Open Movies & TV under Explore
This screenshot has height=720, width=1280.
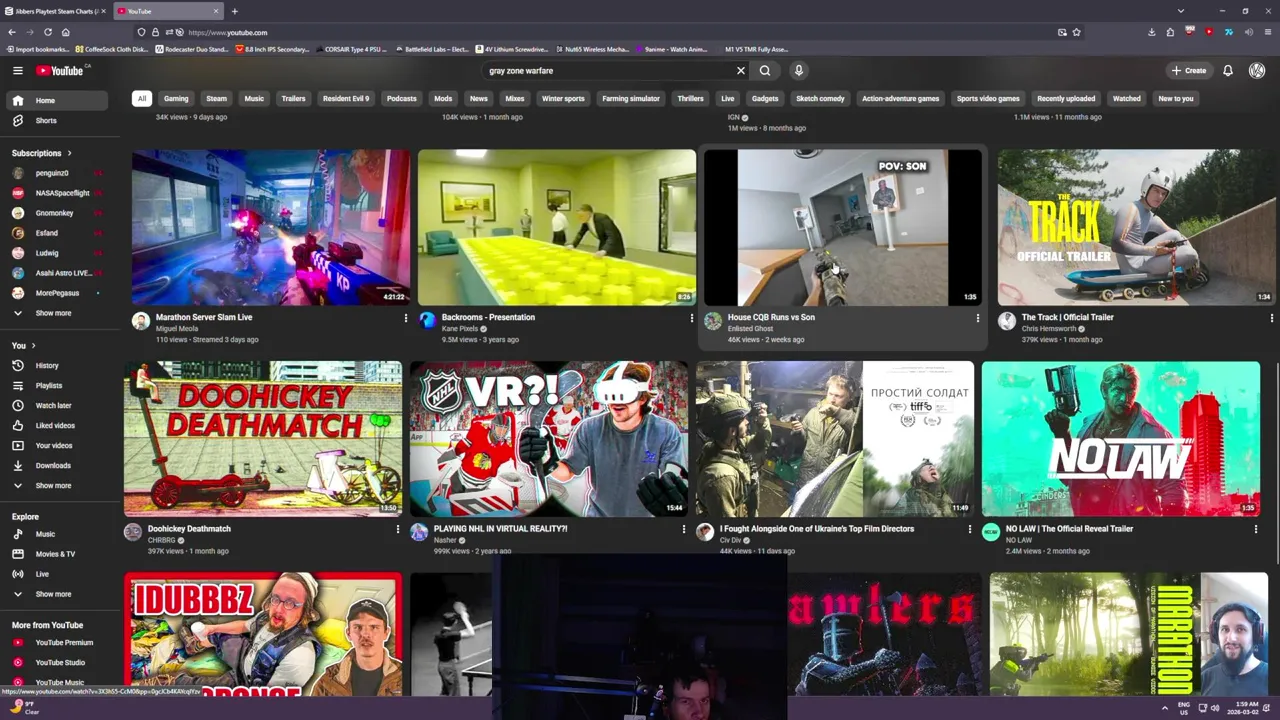(x=55, y=554)
